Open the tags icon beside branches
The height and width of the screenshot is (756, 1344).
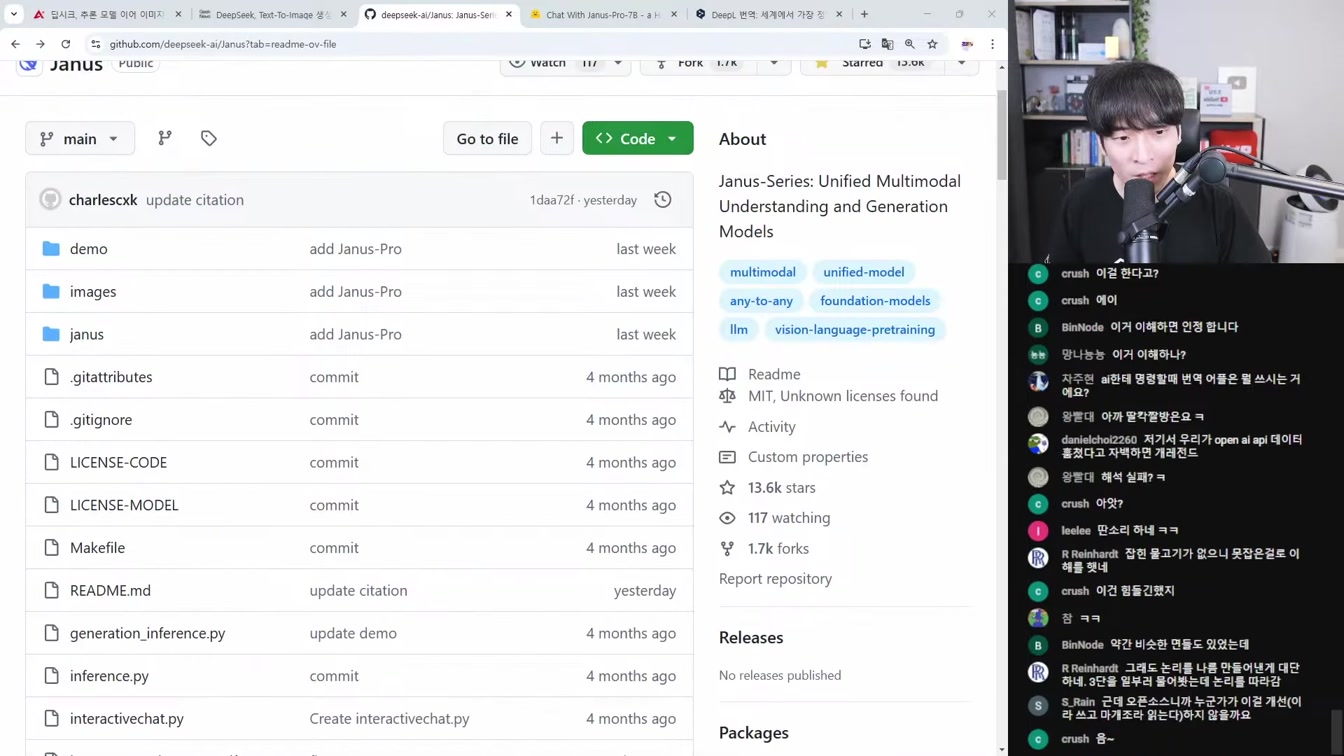[209, 138]
